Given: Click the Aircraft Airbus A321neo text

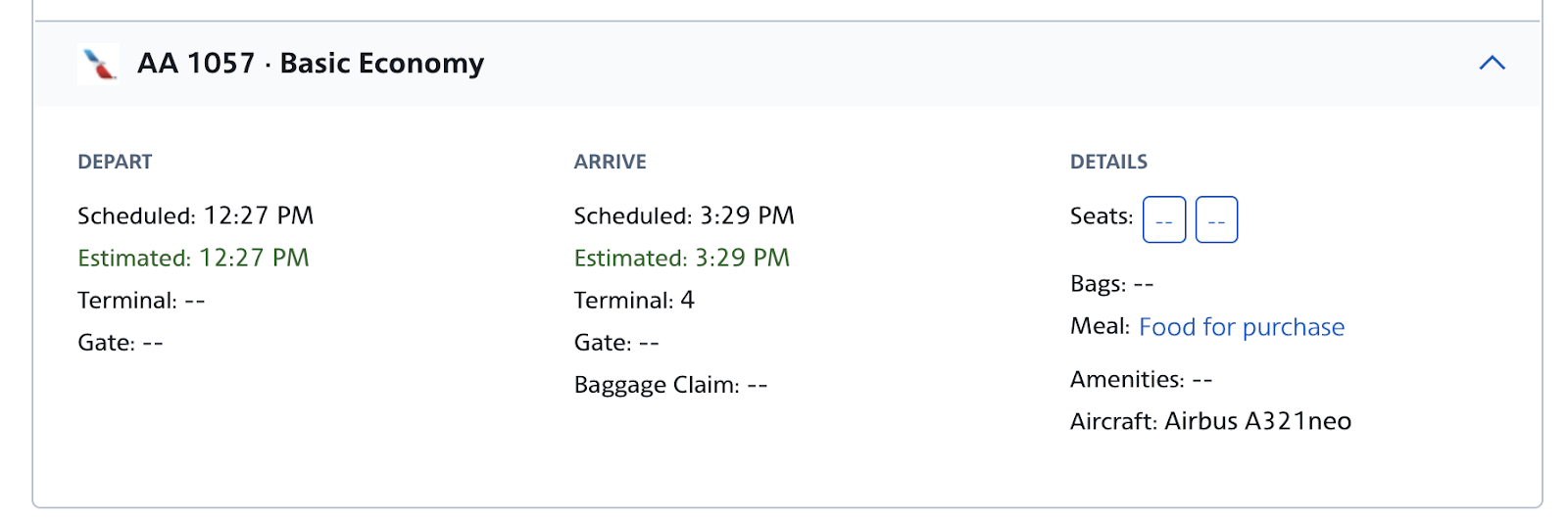Looking at the screenshot, I should (1210, 421).
